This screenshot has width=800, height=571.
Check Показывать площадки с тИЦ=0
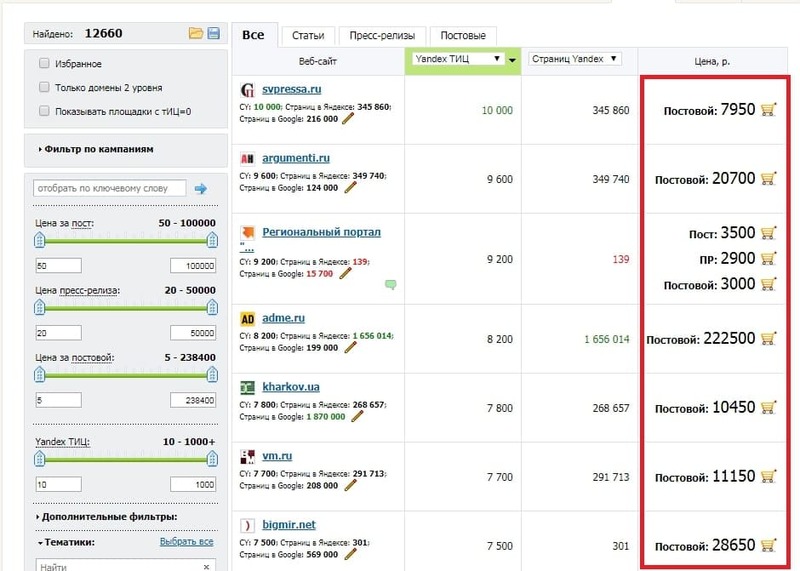pyautogui.click(x=44, y=111)
